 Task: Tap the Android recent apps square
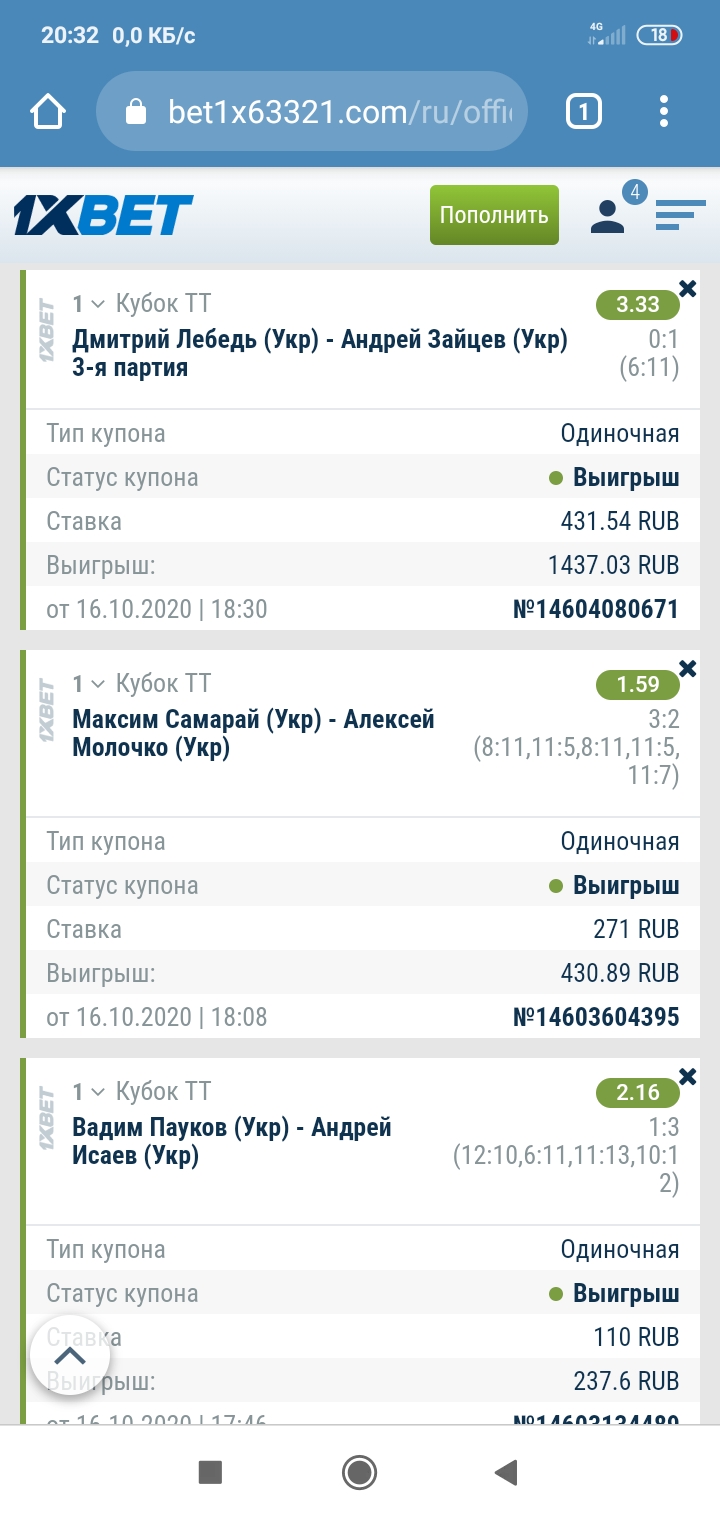click(x=210, y=1472)
